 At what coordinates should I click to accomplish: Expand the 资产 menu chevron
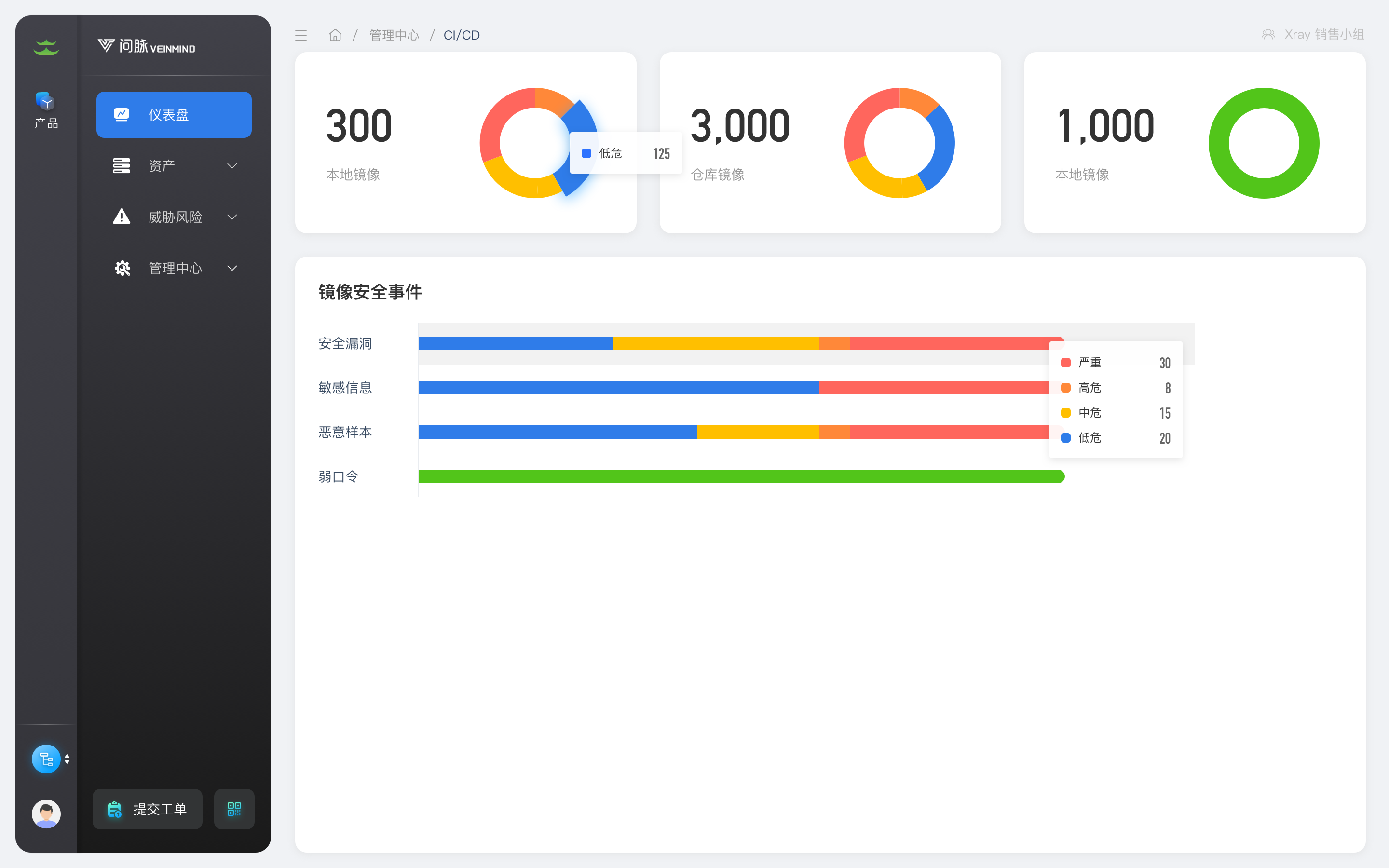[x=232, y=166]
